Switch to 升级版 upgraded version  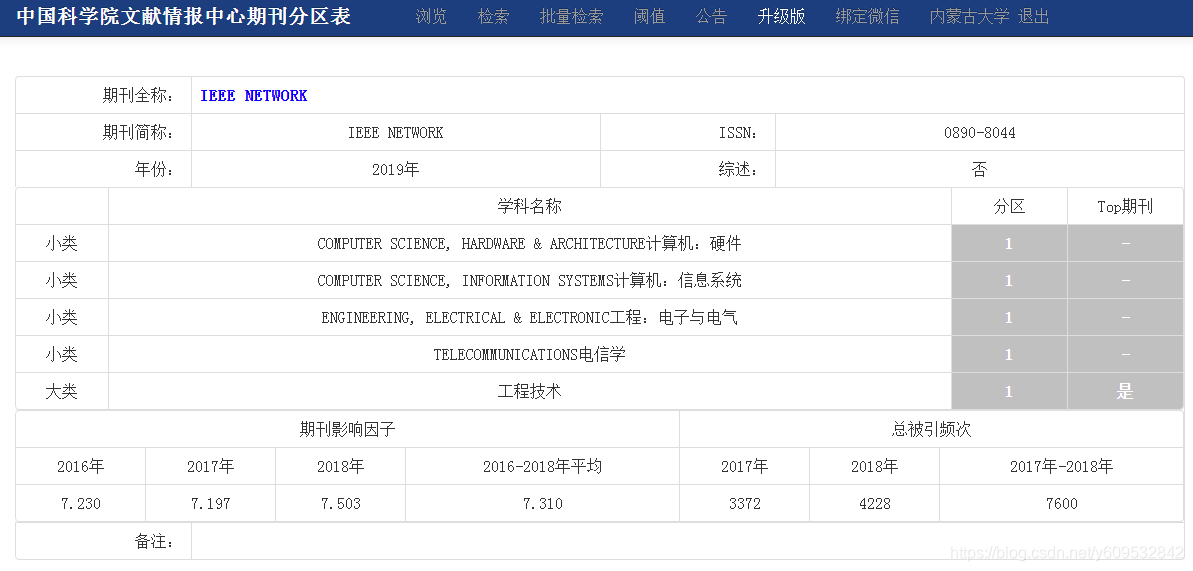(x=781, y=16)
